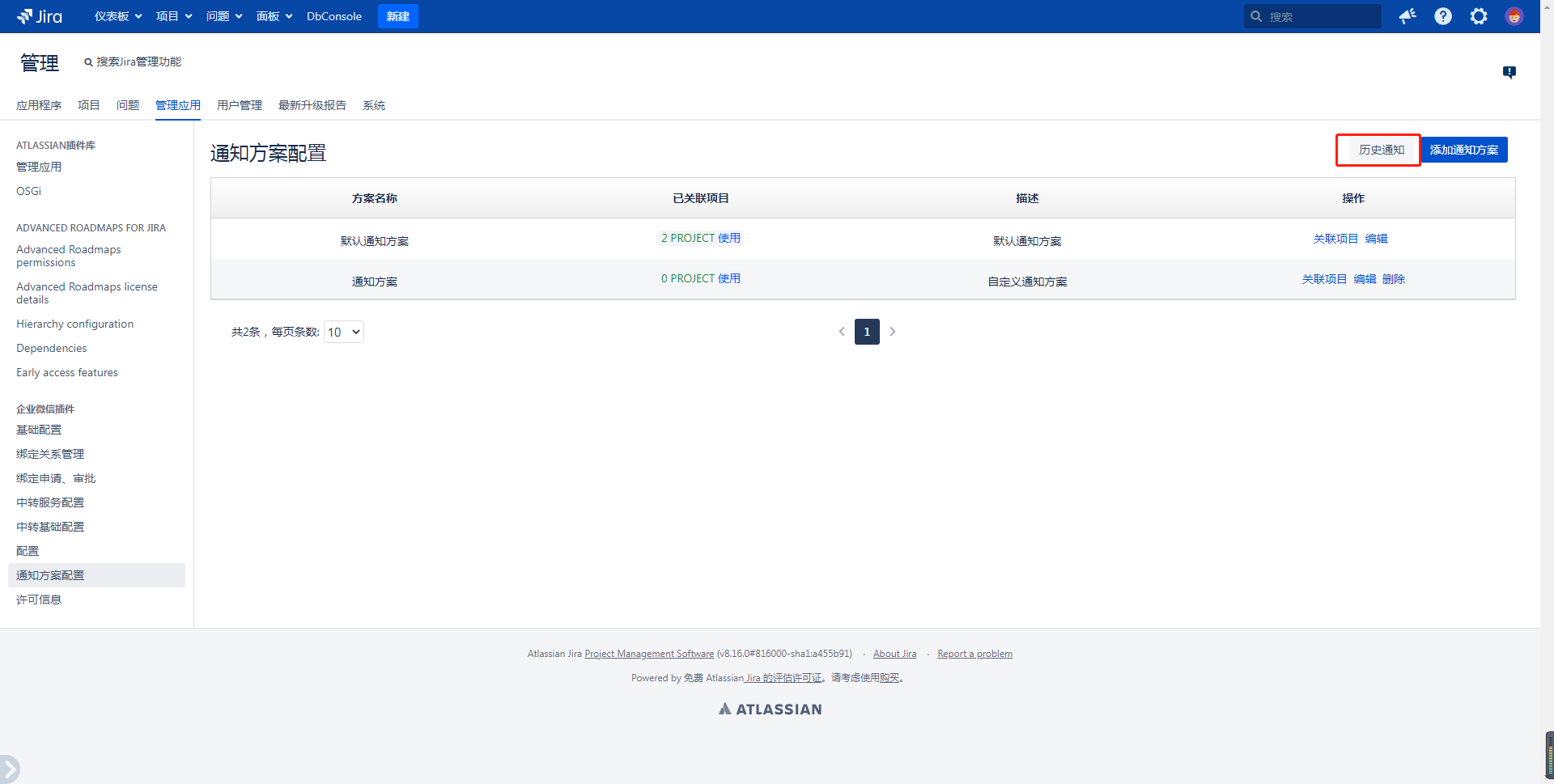1554x784 pixels.
Task: Click the blue 新建 button
Action: click(x=397, y=16)
